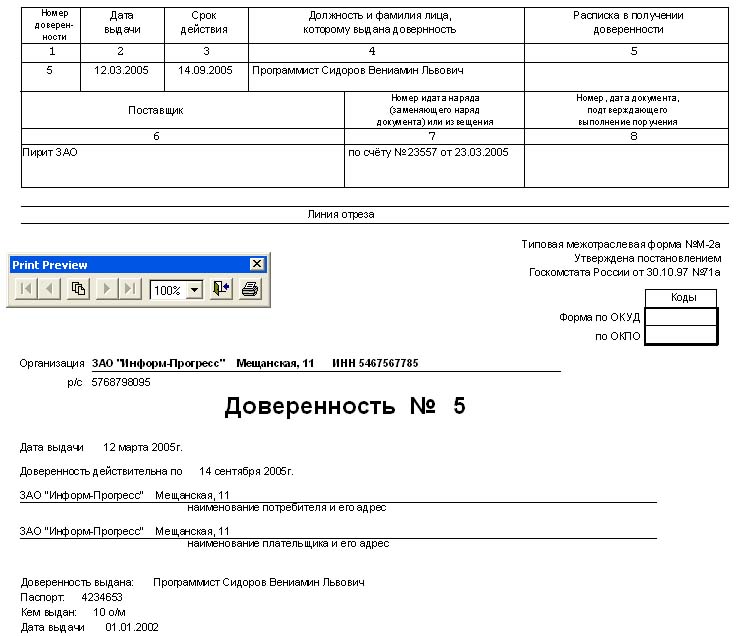Click 'ИНН 5467567785' text
The width and height of the screenshot is (751, 636).
375,363
